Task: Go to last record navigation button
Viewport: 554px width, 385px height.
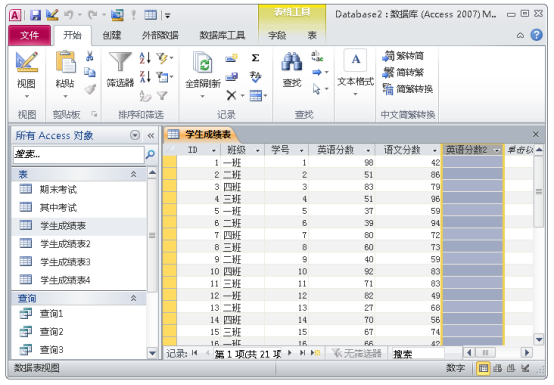Action: pos(302,353)
